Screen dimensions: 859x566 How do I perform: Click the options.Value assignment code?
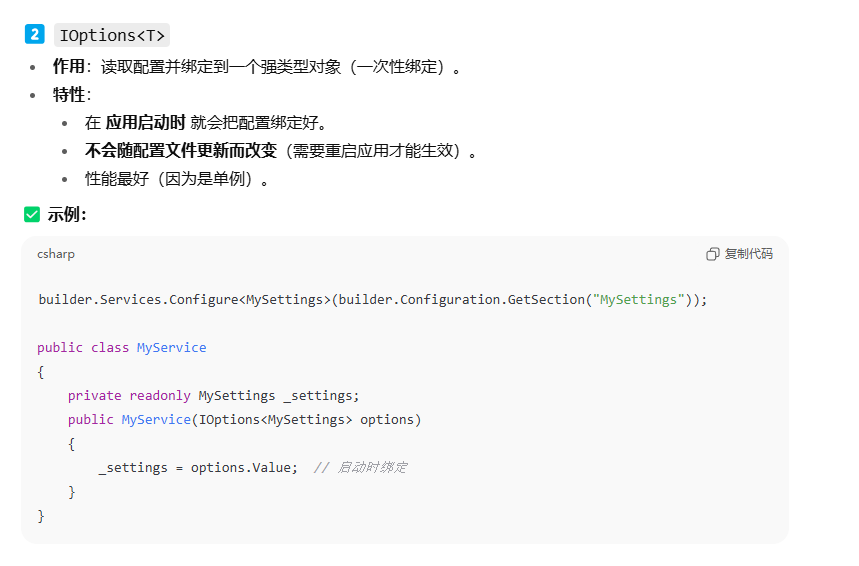tap(198, 468)
